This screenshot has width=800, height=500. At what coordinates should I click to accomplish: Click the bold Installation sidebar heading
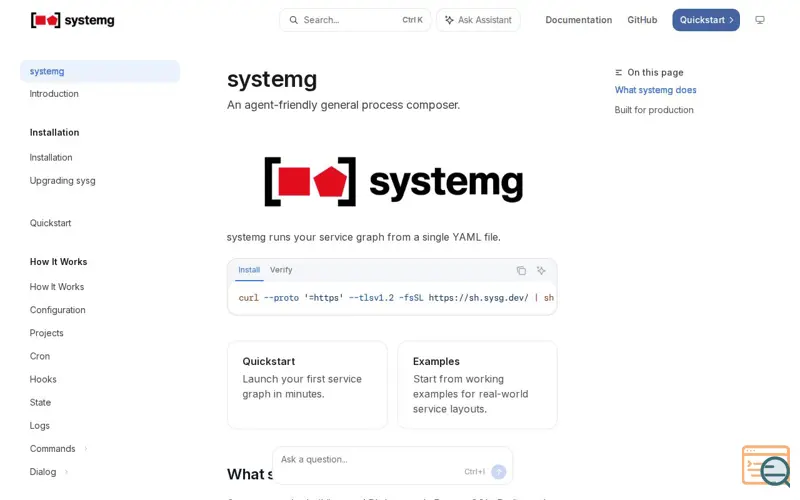(x=55, y=133)
